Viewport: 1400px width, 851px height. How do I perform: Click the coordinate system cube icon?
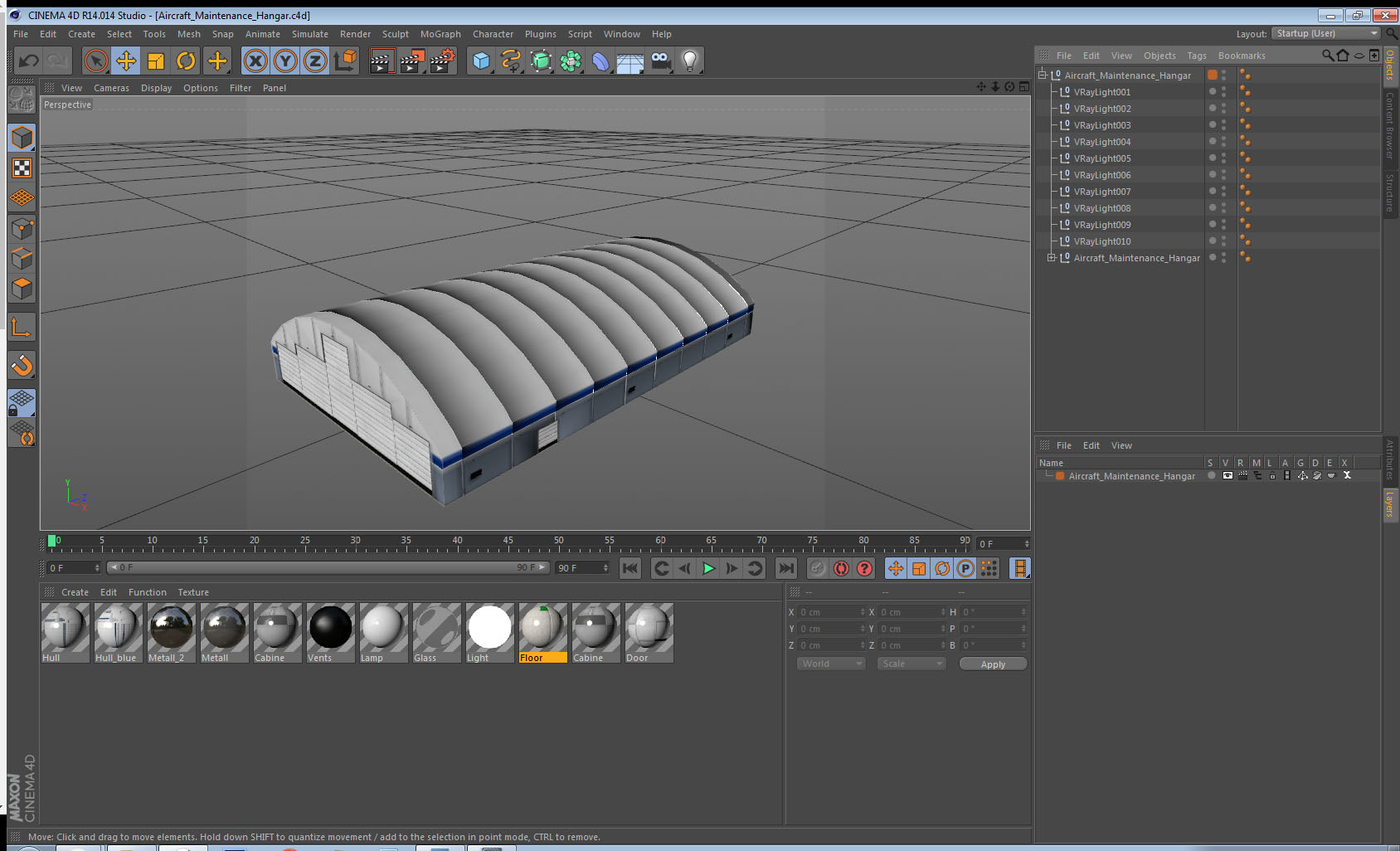coord(345,61)
